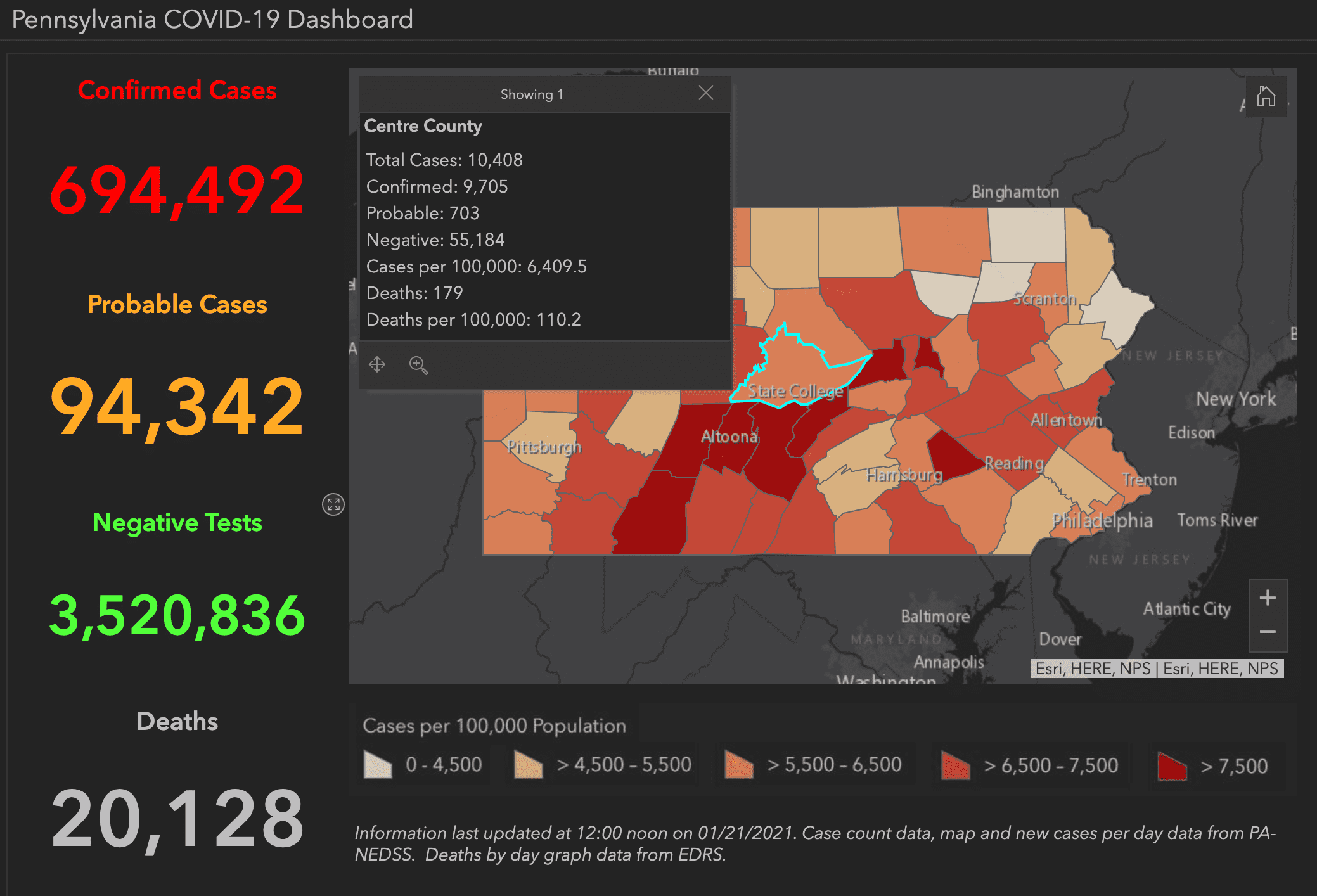Open the fullscreen expand icon beside the map
The image size is (1317, 896).
[x=334, y=504]
